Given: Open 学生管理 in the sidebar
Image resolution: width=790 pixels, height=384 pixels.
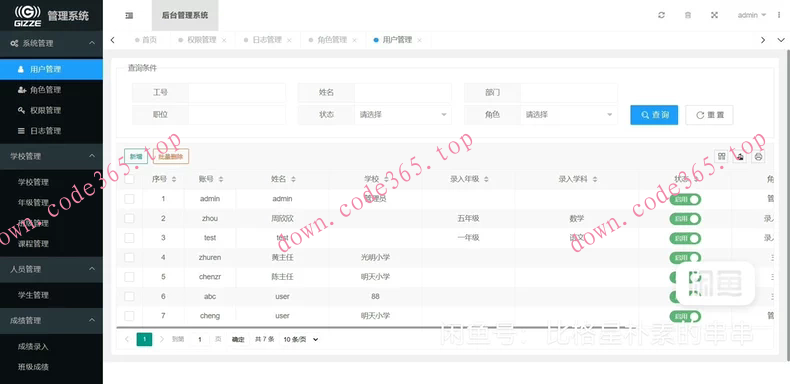Looking at the screenshot, I should click(51, 295).
